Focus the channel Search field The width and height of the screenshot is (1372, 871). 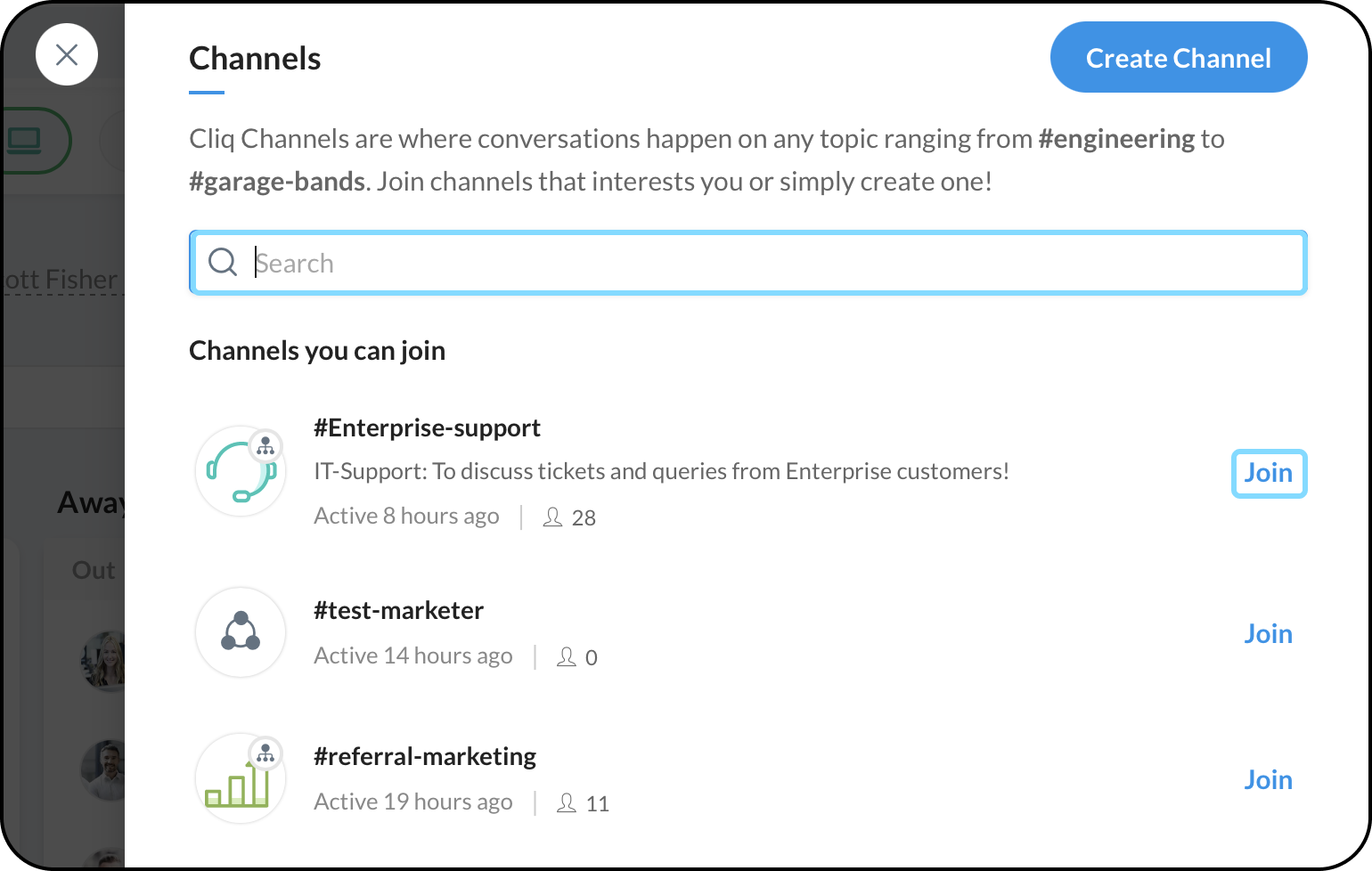coord(766,263)
